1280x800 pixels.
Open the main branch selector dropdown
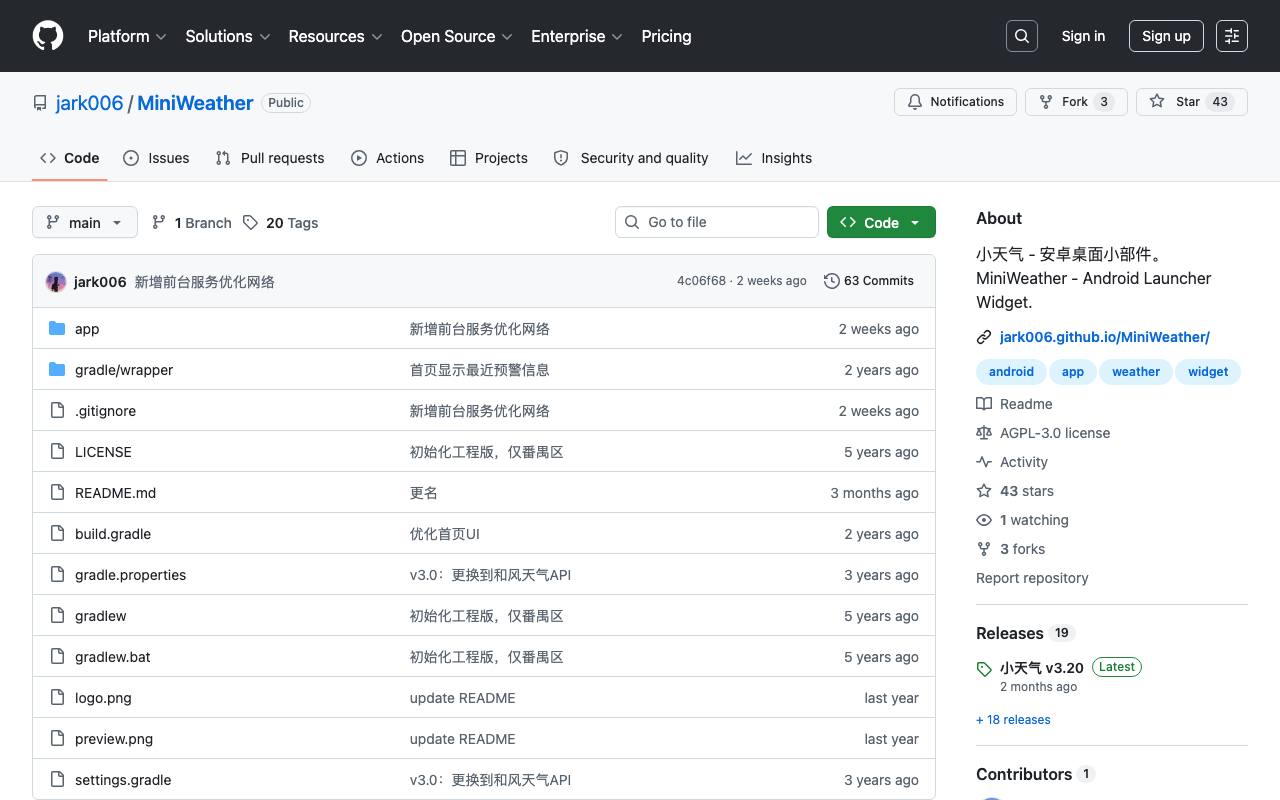(84, 222)
